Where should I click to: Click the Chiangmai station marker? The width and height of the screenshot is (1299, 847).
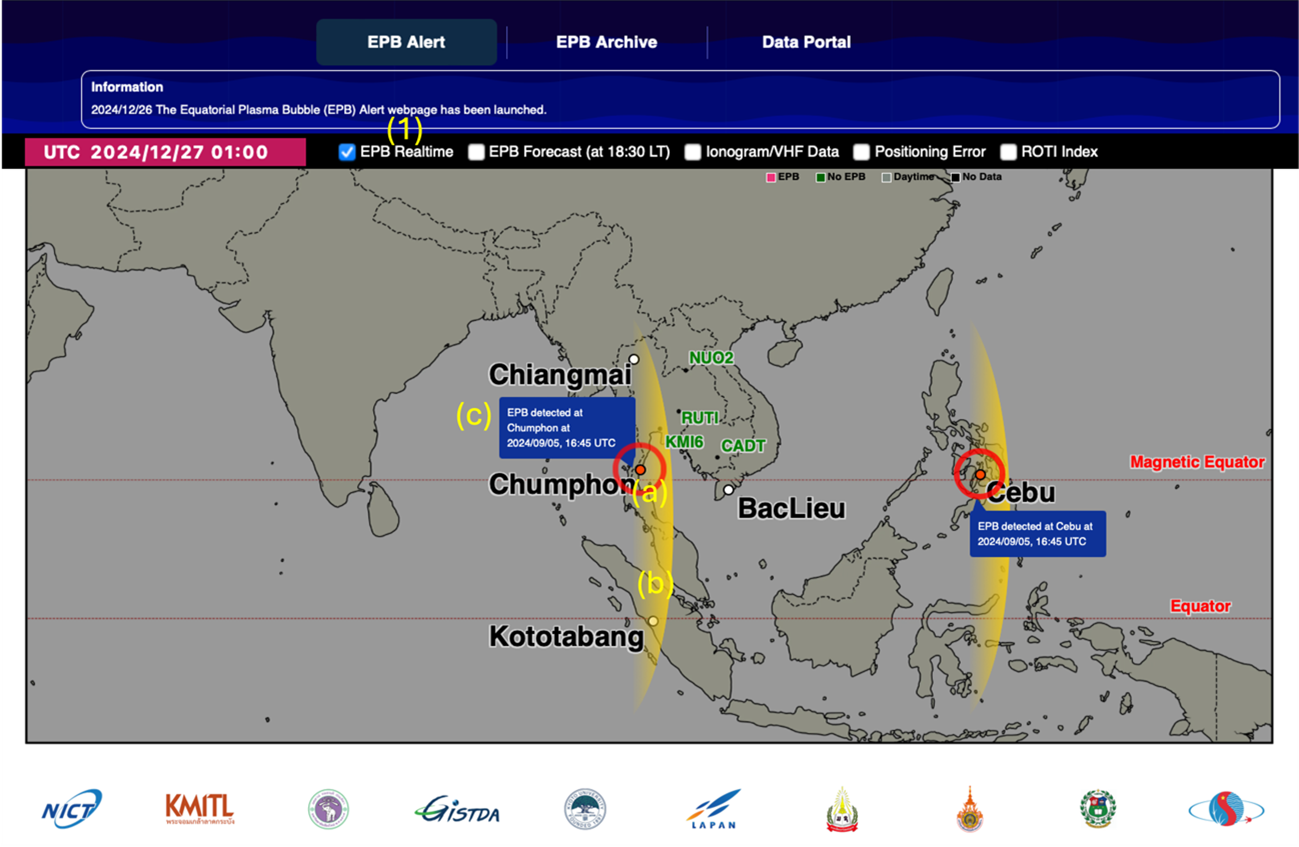pos(634,359)
